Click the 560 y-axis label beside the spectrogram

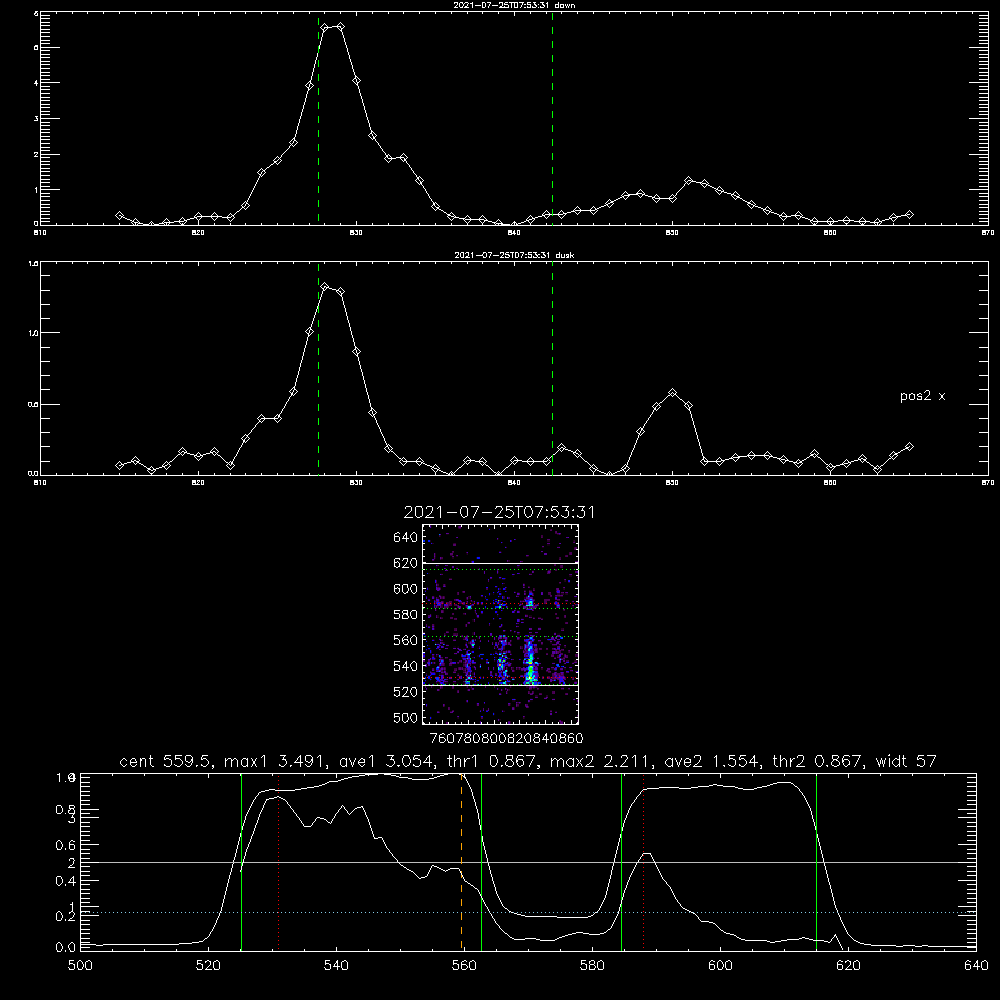406,640
